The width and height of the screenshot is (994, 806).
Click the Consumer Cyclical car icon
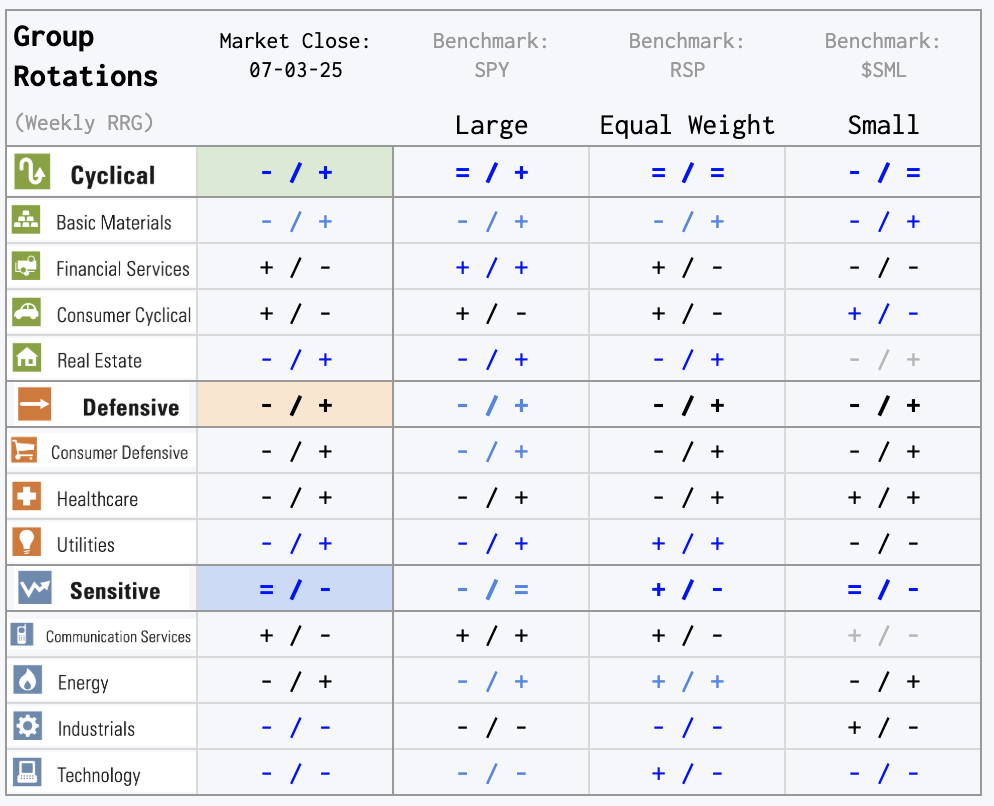tap(27, 312)
